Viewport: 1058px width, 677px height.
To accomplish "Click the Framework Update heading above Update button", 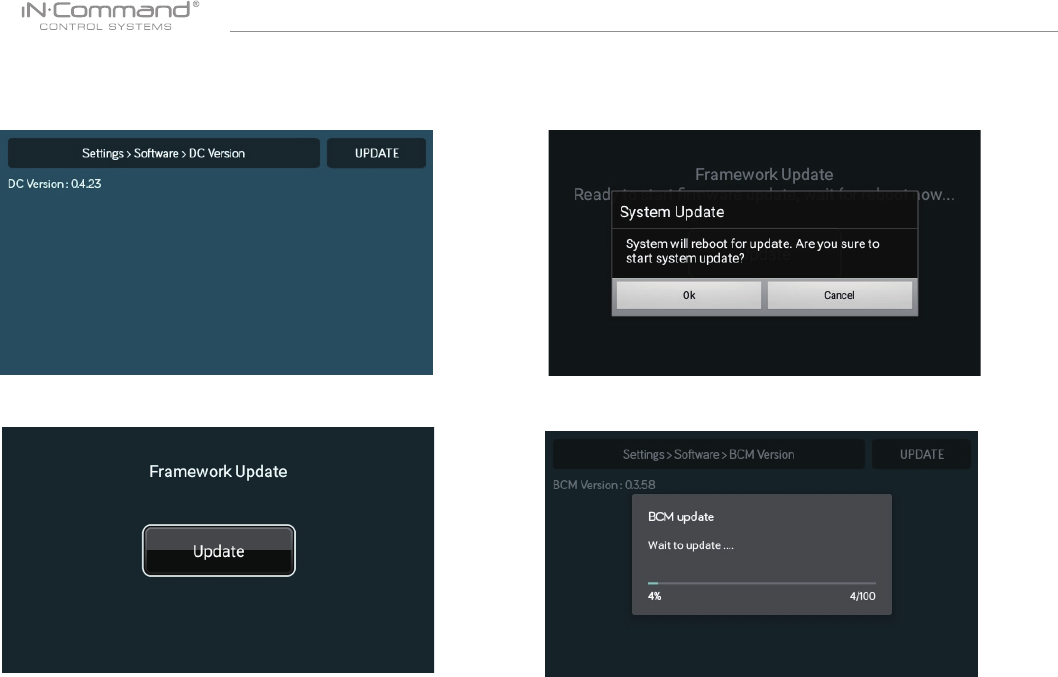I will [218, 471].
